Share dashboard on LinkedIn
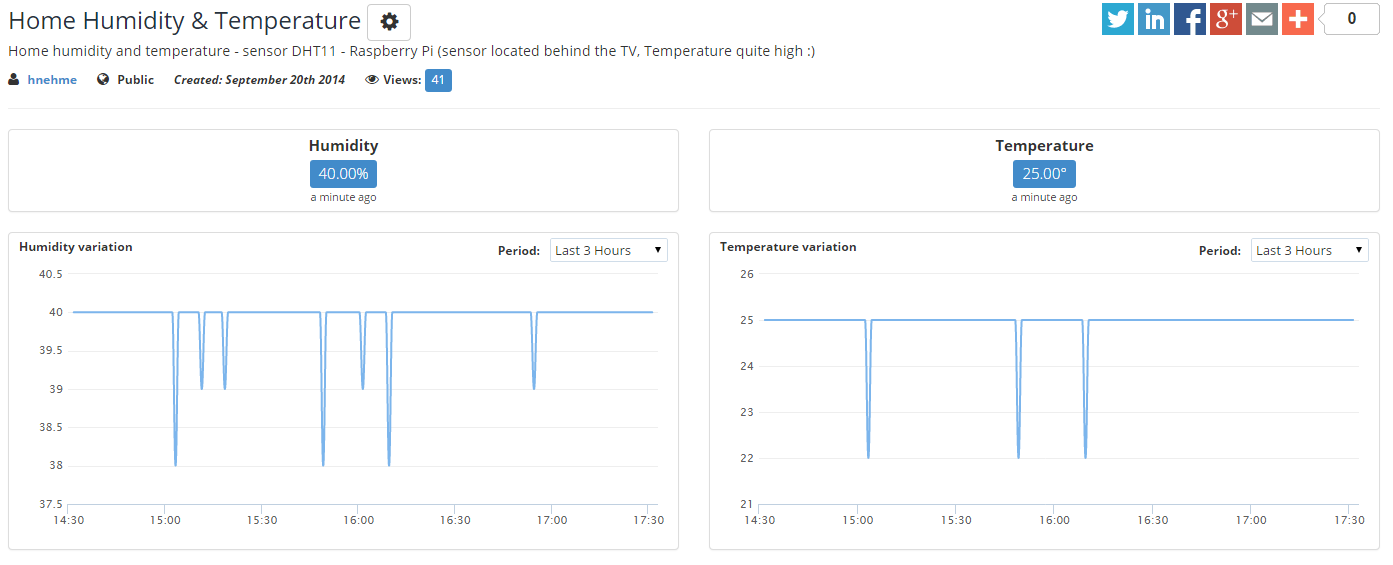This screenshot has width=1393, height=565. [1154, 19]
